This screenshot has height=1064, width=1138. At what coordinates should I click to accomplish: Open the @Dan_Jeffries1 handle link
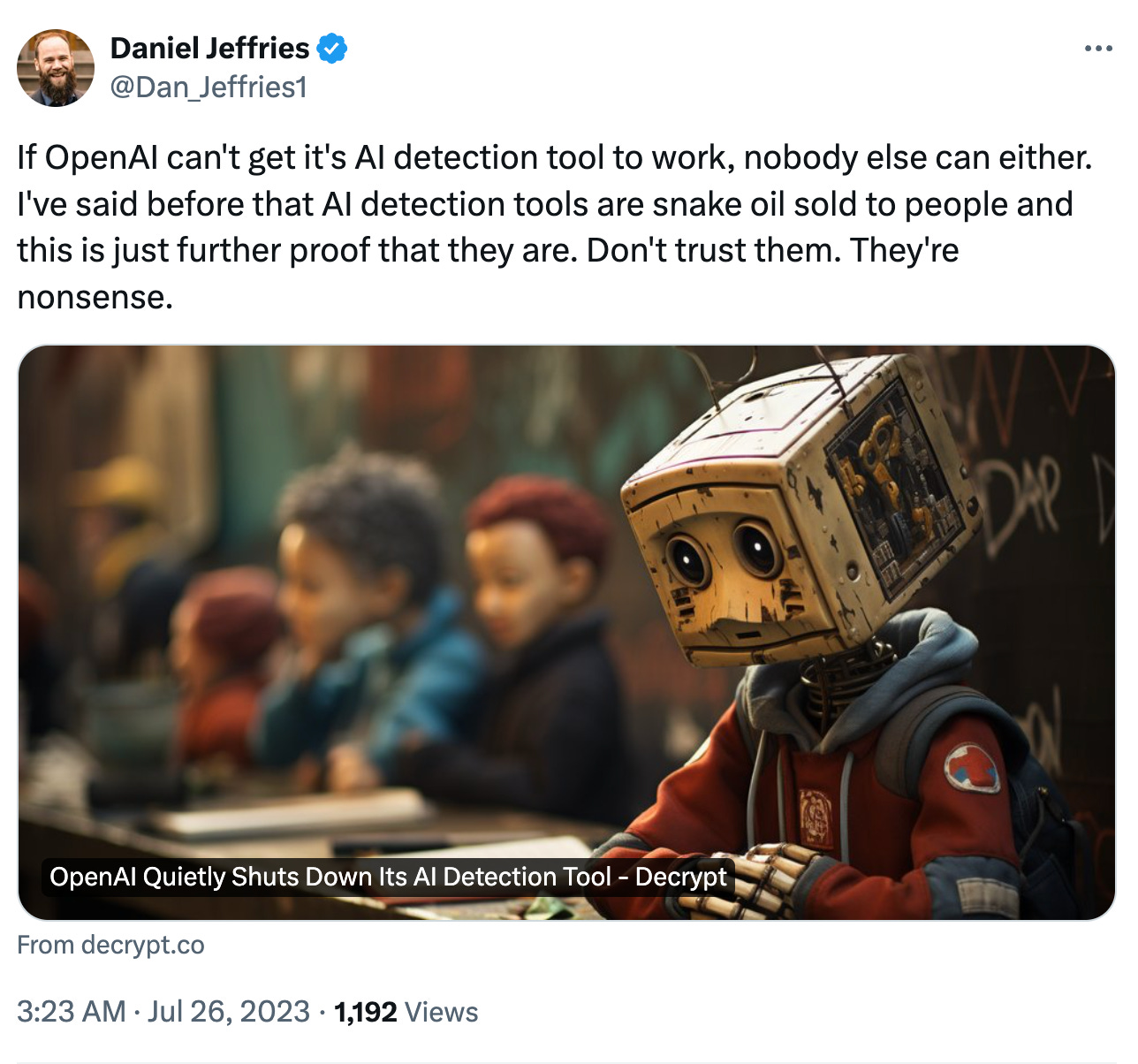coord(209,87)
